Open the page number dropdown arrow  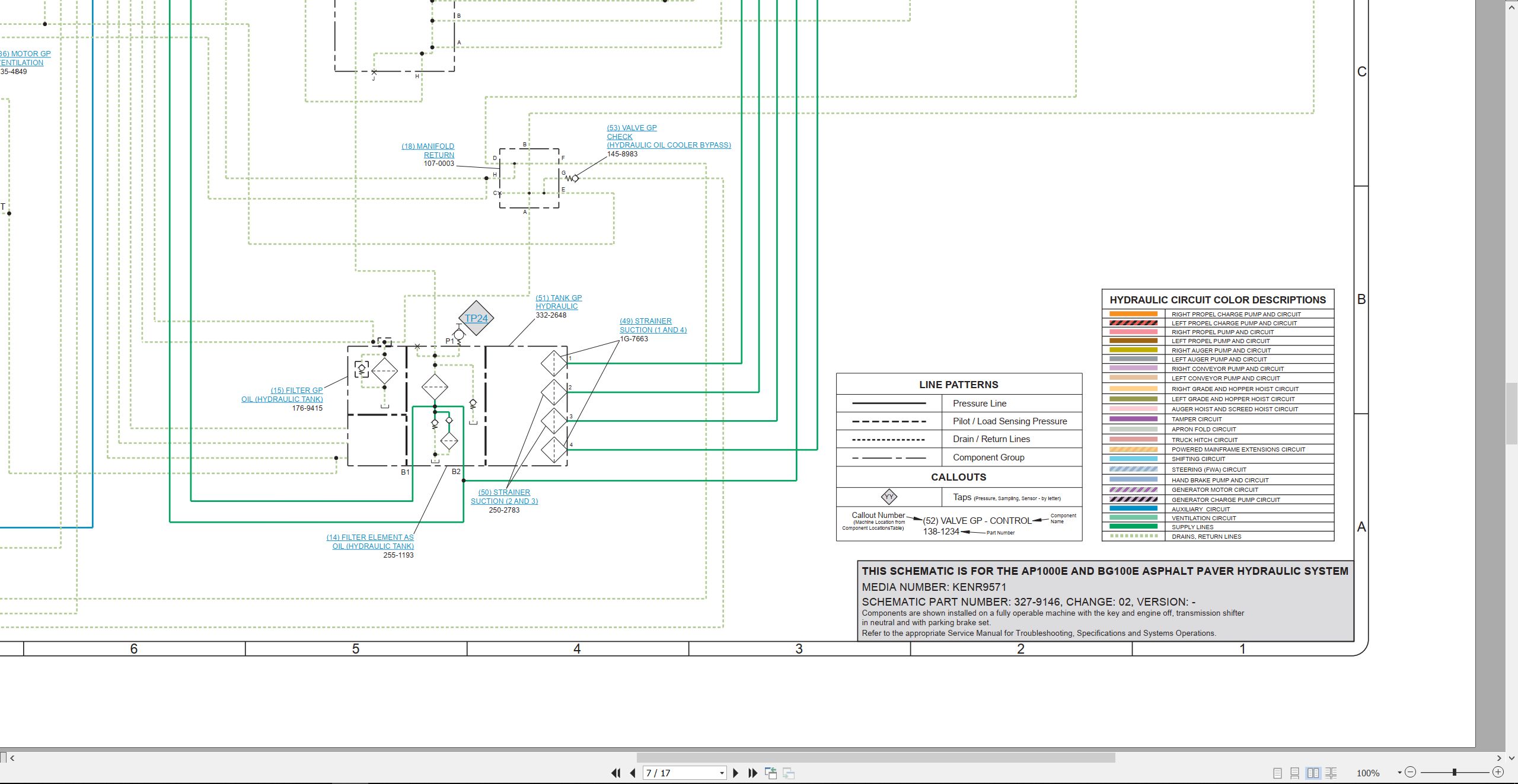coord(722,773)
